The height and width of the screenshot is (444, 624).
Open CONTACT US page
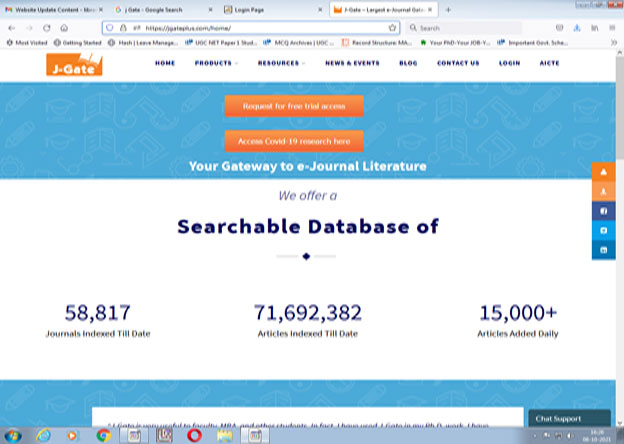click(x=458, y=63)
